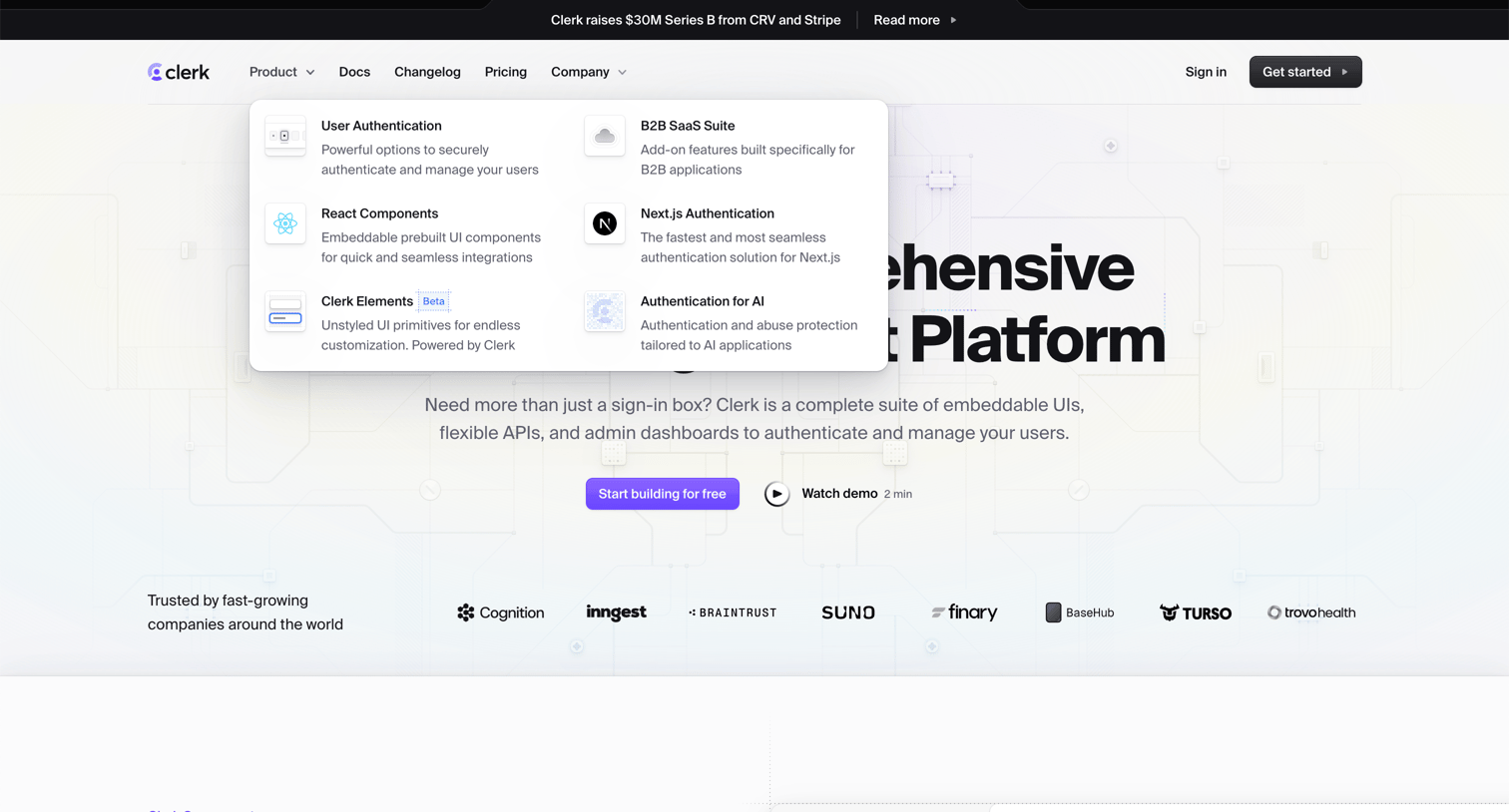Click the User Authentication icon in the Product menu

pos(285,136)
